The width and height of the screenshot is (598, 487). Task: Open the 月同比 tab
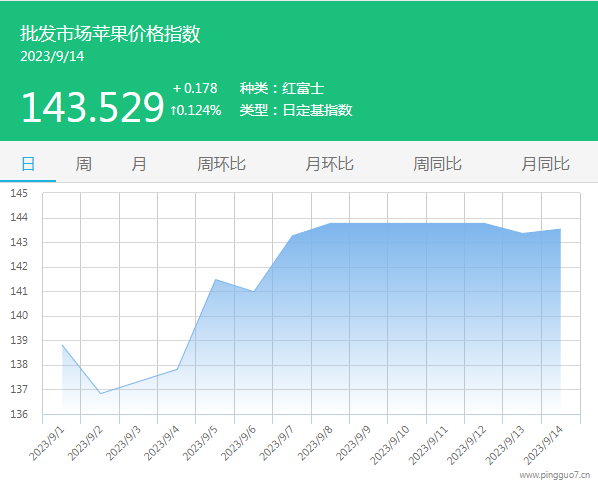545,164
